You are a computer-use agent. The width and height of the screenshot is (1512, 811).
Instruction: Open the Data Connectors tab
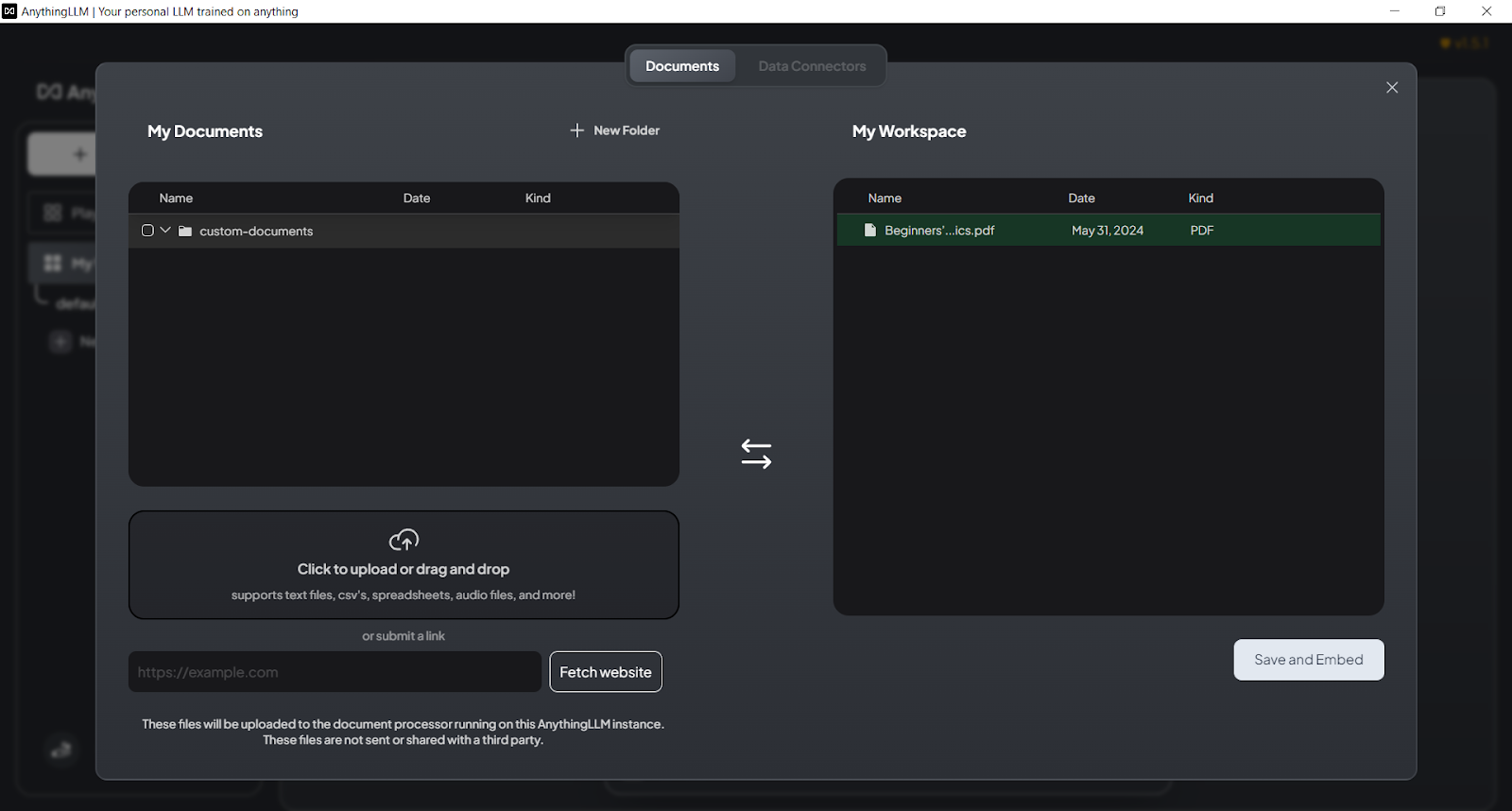coord(812,66)
